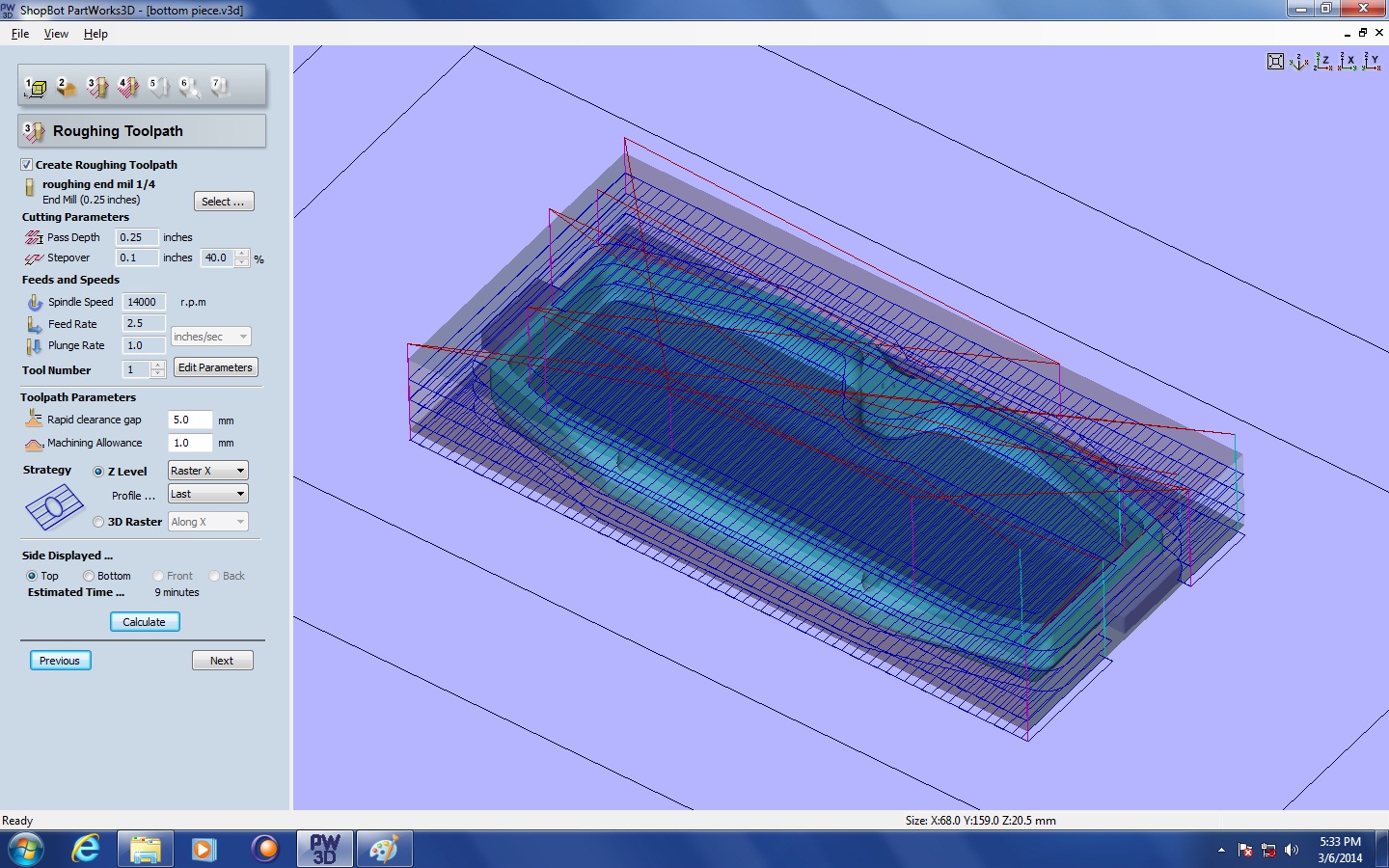Open Windows Explorer from the taskbar
The width and height of the screenshot is (1389, 868).
146,849
